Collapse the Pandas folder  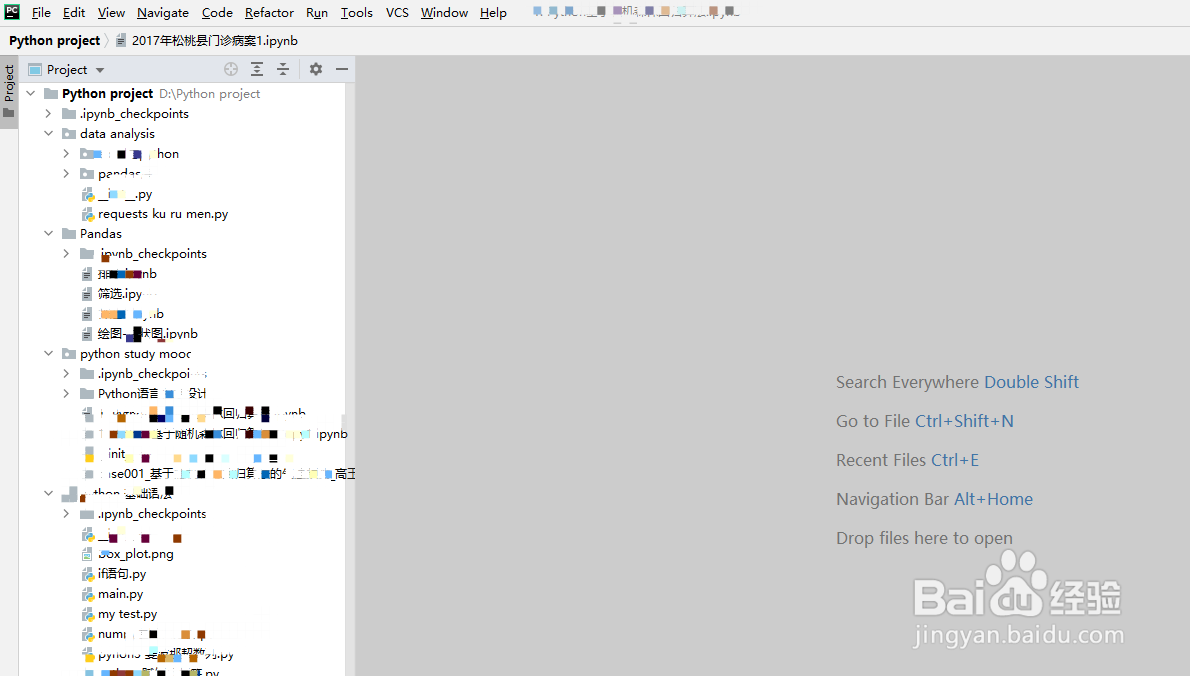coord(49,234)
